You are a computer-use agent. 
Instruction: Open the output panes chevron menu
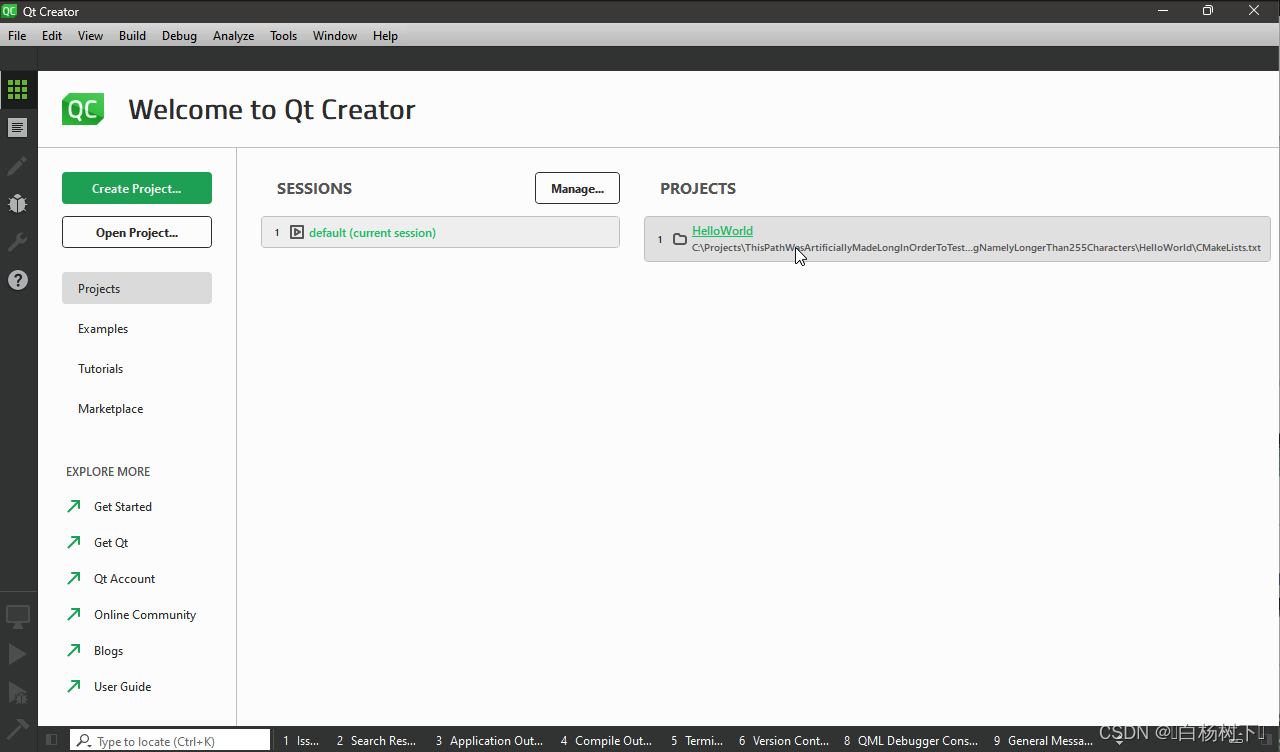click(1119, 741)
